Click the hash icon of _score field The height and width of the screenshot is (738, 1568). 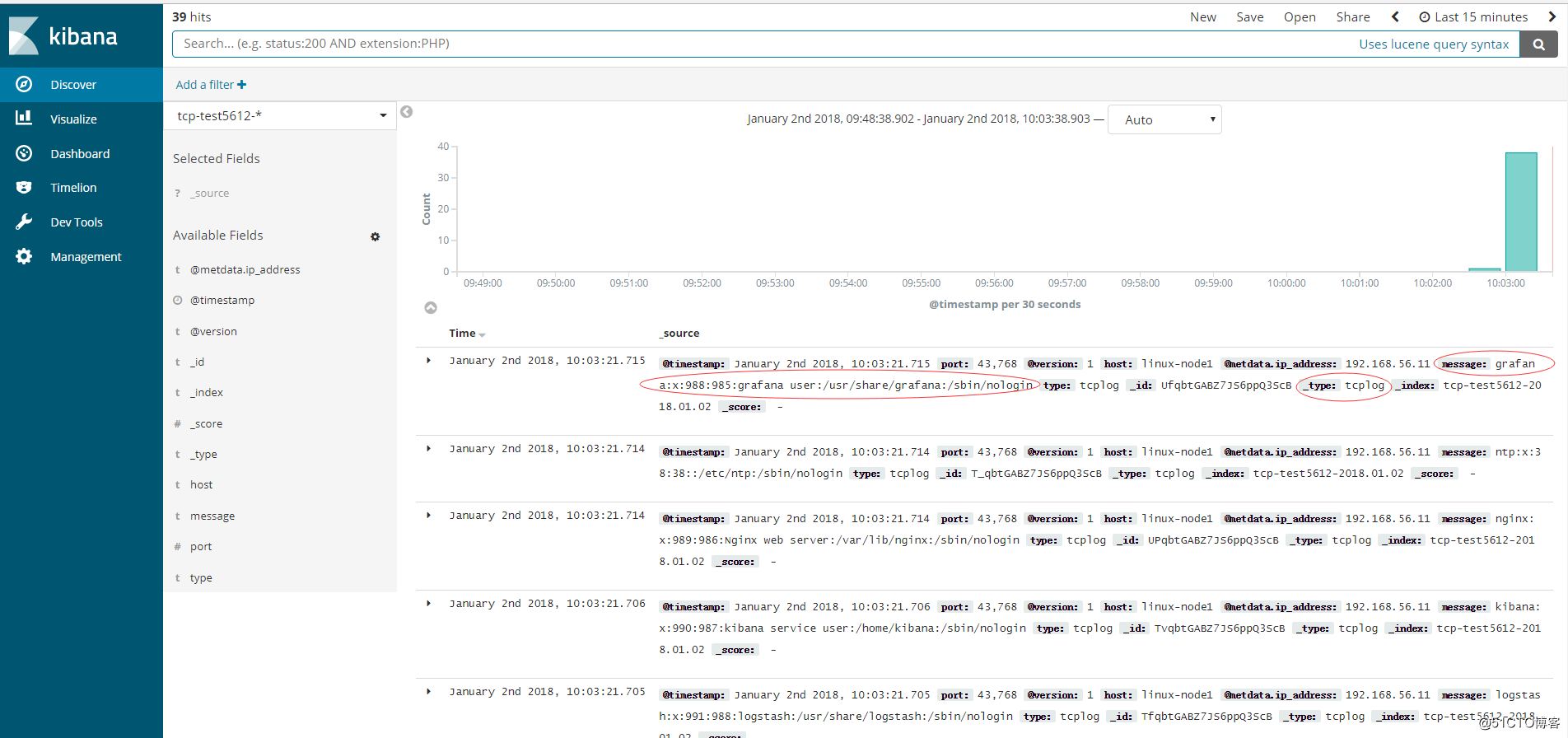(177, 423)
